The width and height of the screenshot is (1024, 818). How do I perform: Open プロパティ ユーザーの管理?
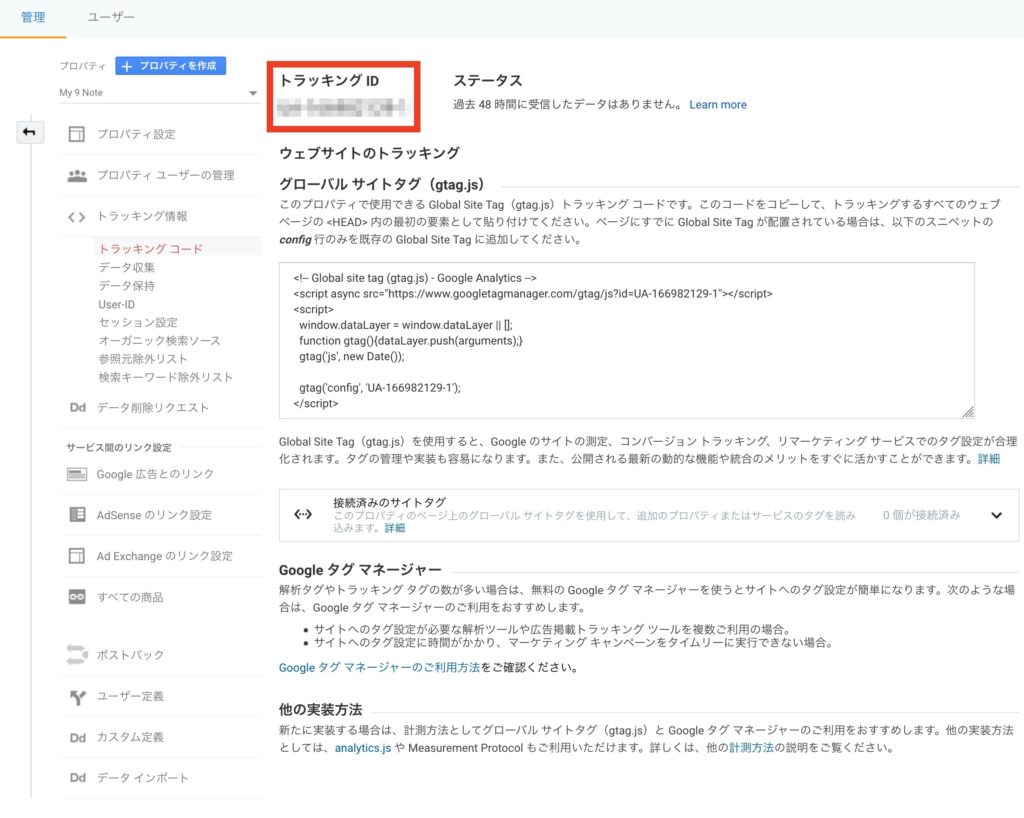[165, 176]
